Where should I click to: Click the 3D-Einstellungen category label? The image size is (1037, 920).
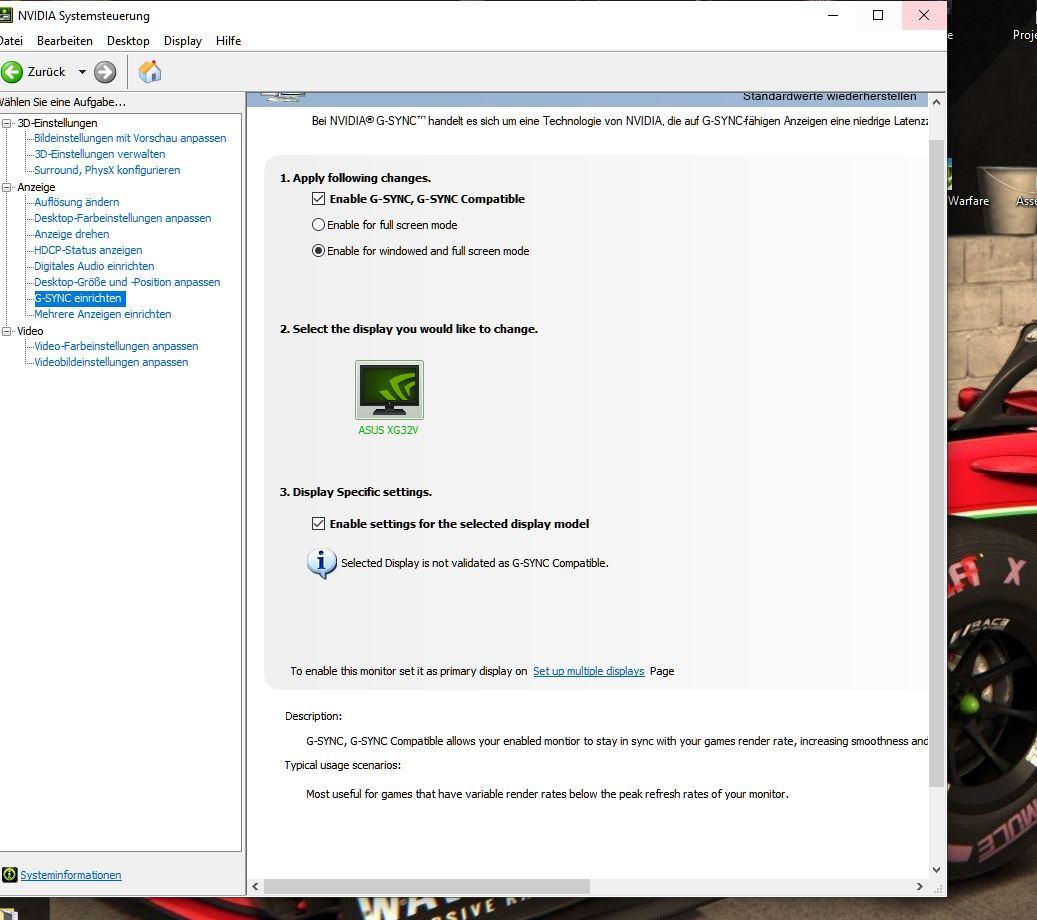point(57,123)
